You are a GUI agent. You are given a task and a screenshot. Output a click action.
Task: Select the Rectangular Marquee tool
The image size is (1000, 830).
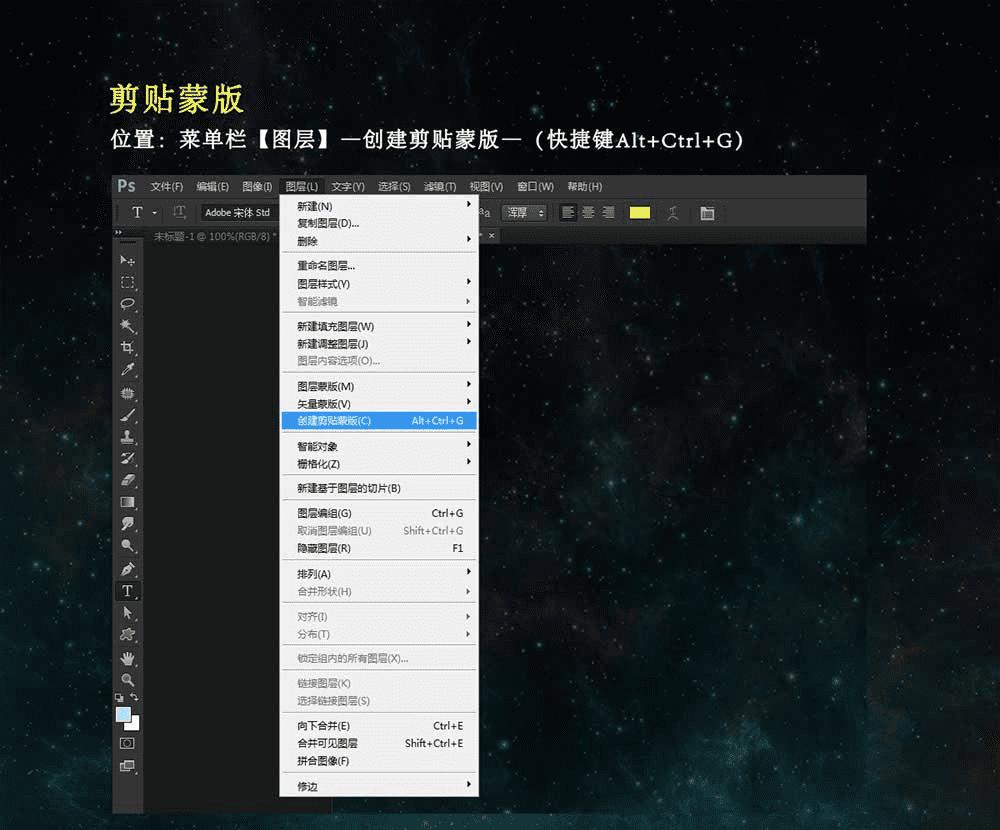(x=128, y=282)
